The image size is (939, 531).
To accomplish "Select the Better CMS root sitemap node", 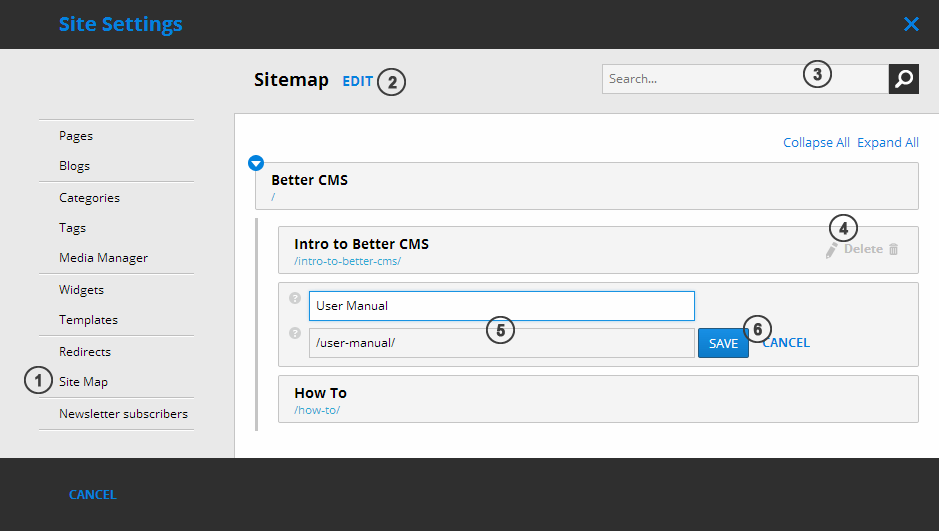I will click(x=587, y=186).
